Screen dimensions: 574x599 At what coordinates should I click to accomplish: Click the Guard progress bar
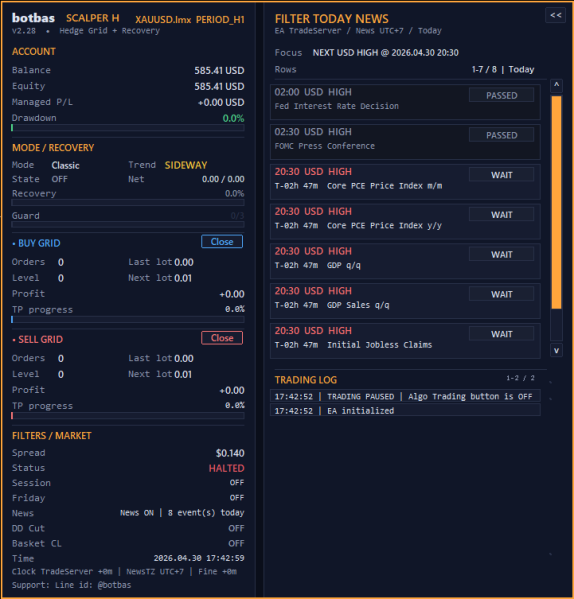pos(128,225)
